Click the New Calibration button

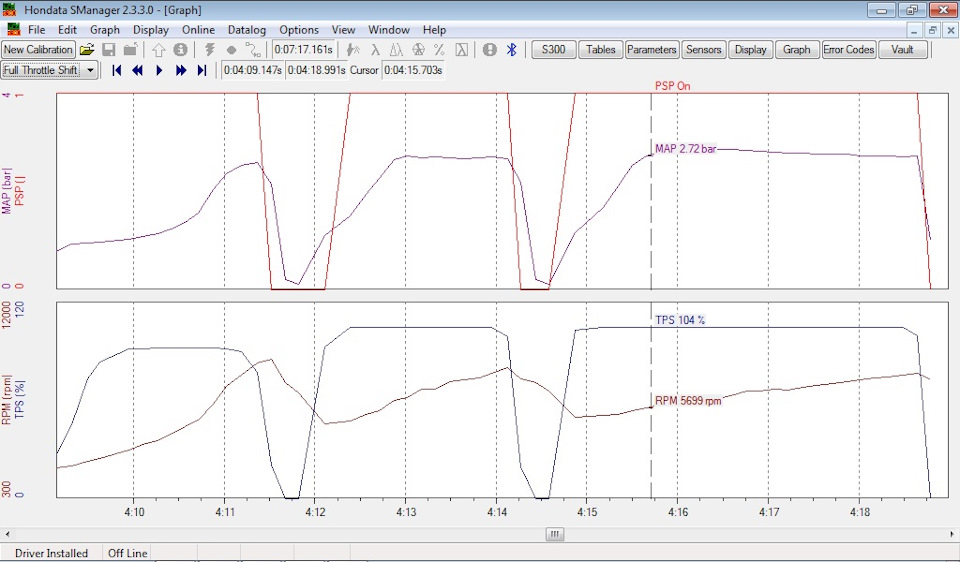[x=38, y=50]
